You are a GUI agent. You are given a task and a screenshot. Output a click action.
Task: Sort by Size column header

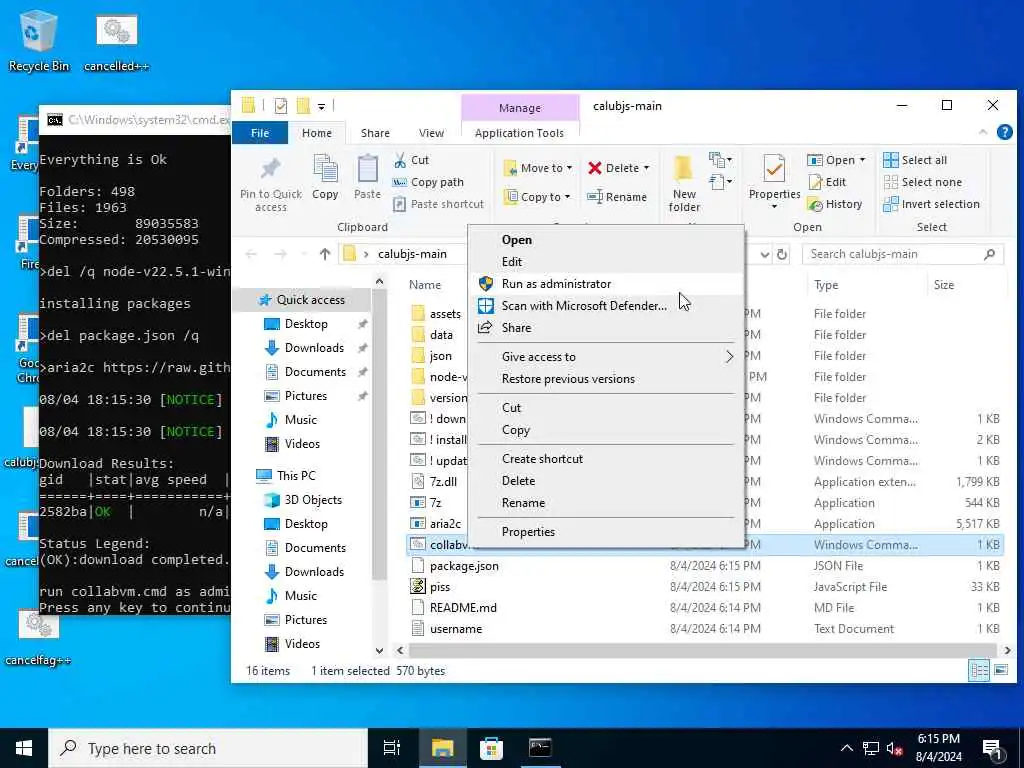point(965,285)
